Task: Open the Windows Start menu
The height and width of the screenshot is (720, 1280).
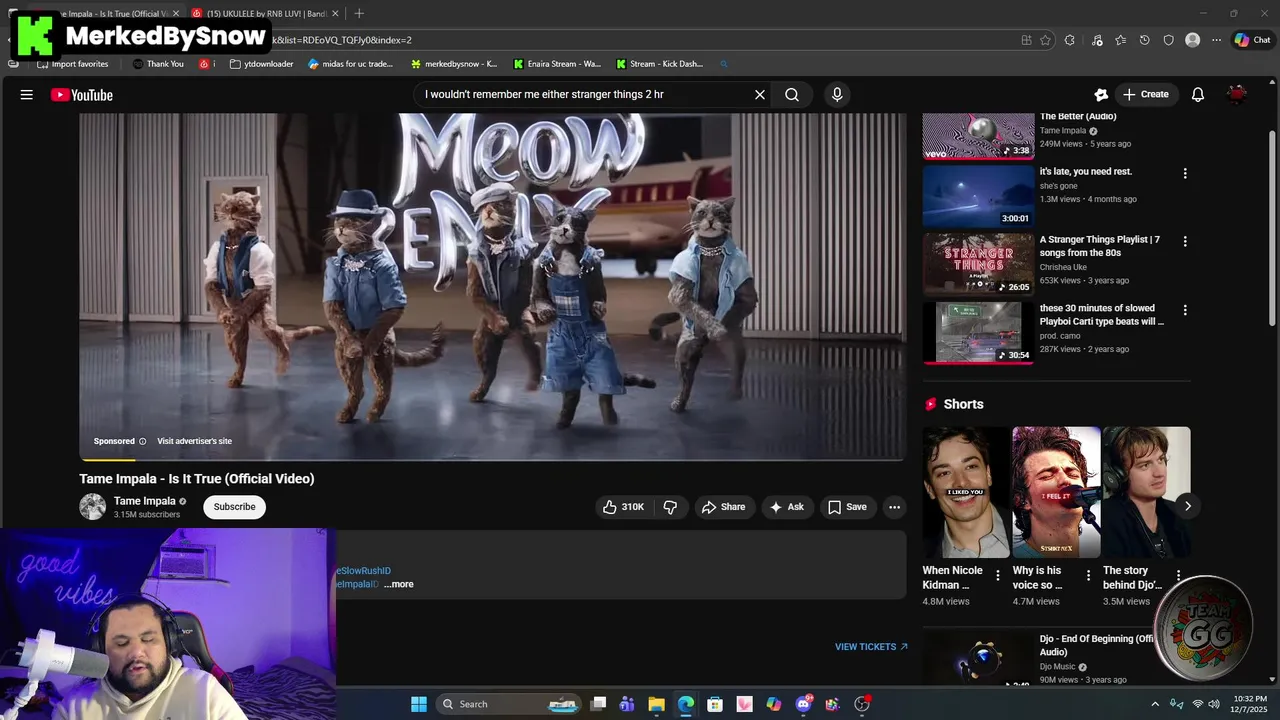Action: 419,704
